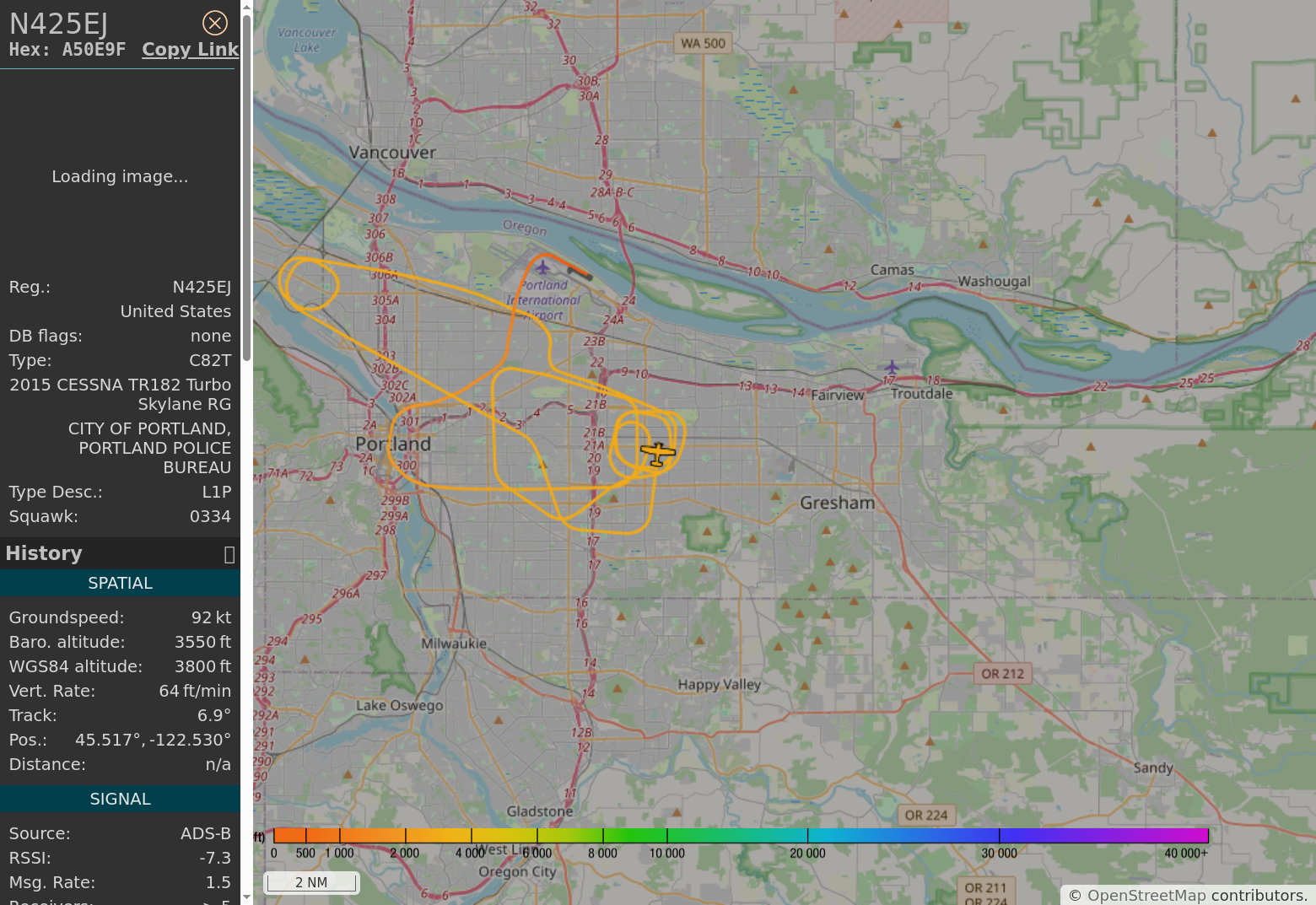This screenshot has width=1316, height=905.
Task: Click the 2 NM map scale indicator
Action: coord(310,882)
